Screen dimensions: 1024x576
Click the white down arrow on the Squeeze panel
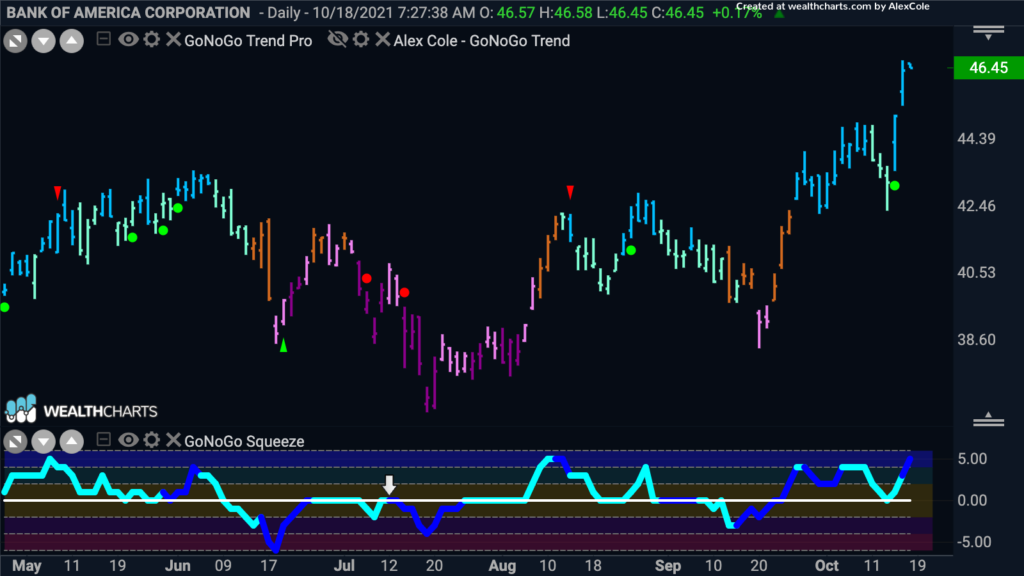[x=389, y=485]
